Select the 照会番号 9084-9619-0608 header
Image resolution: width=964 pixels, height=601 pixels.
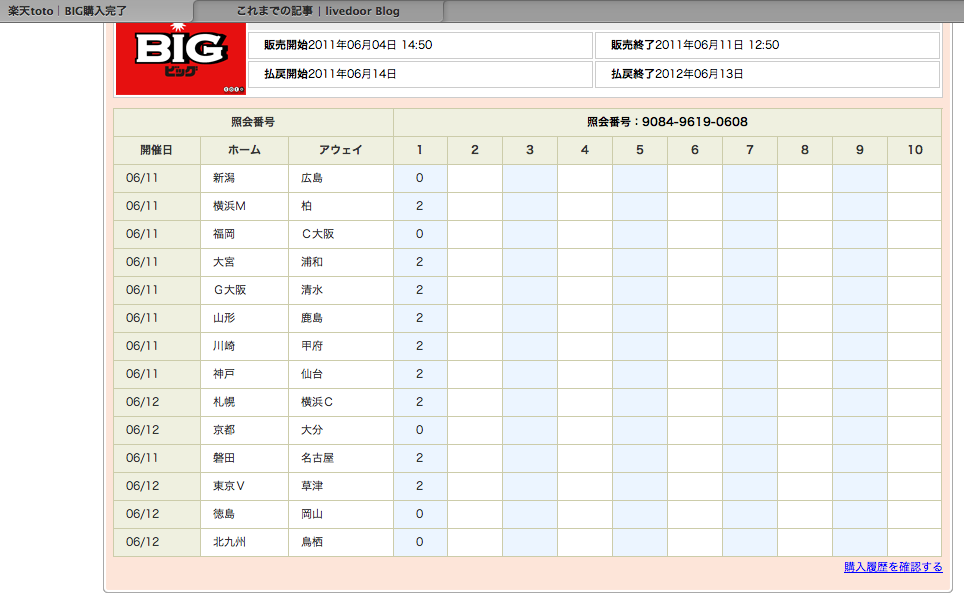[x=667, y=122]
